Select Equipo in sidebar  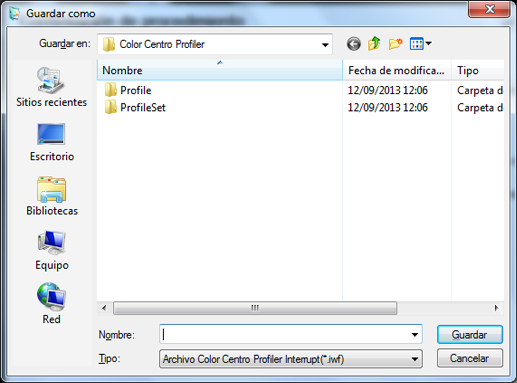[x=52, y=251]
